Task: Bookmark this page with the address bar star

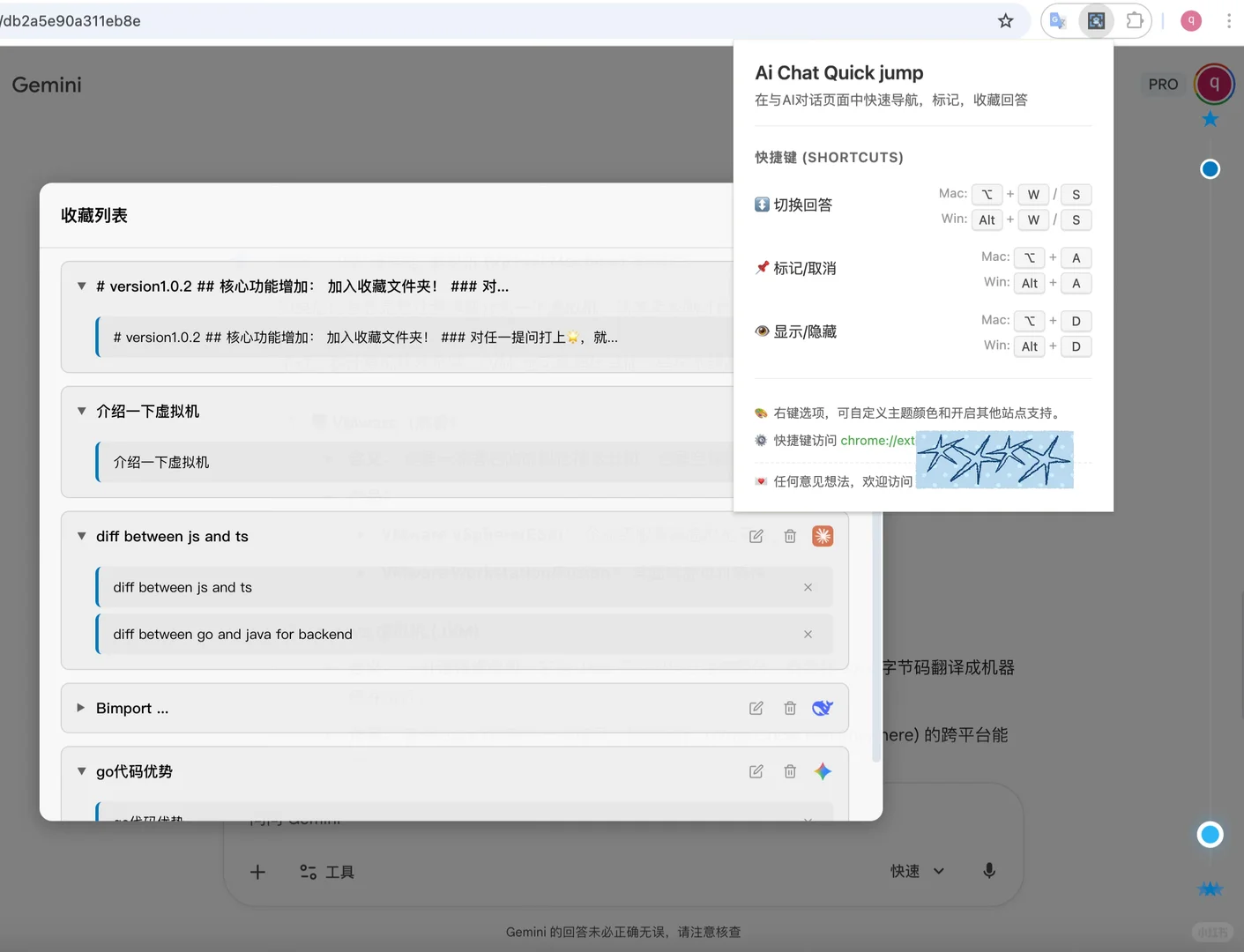Action: 1005,21
